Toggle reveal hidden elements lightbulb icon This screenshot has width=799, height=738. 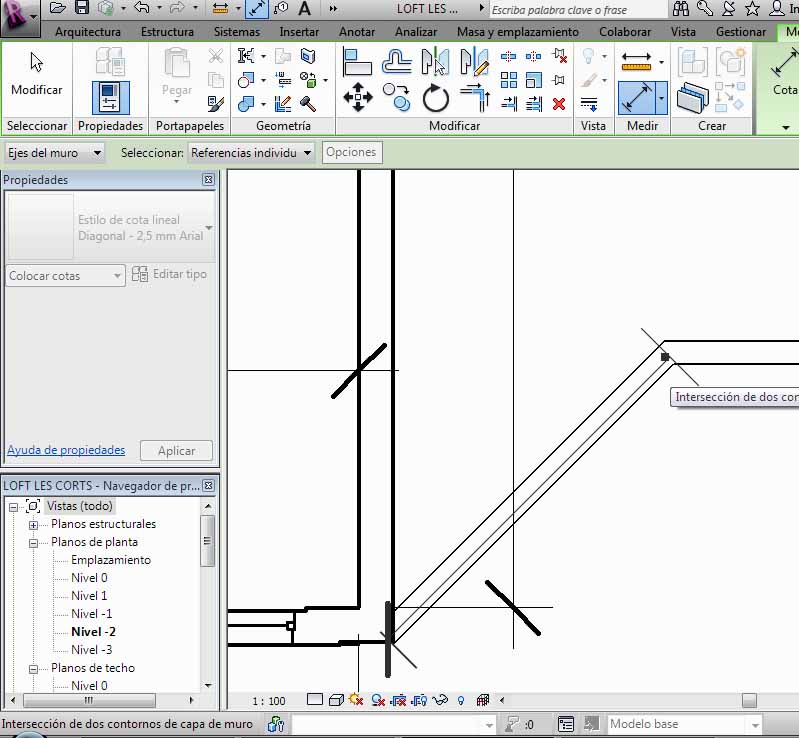click(x=461, y=700)
